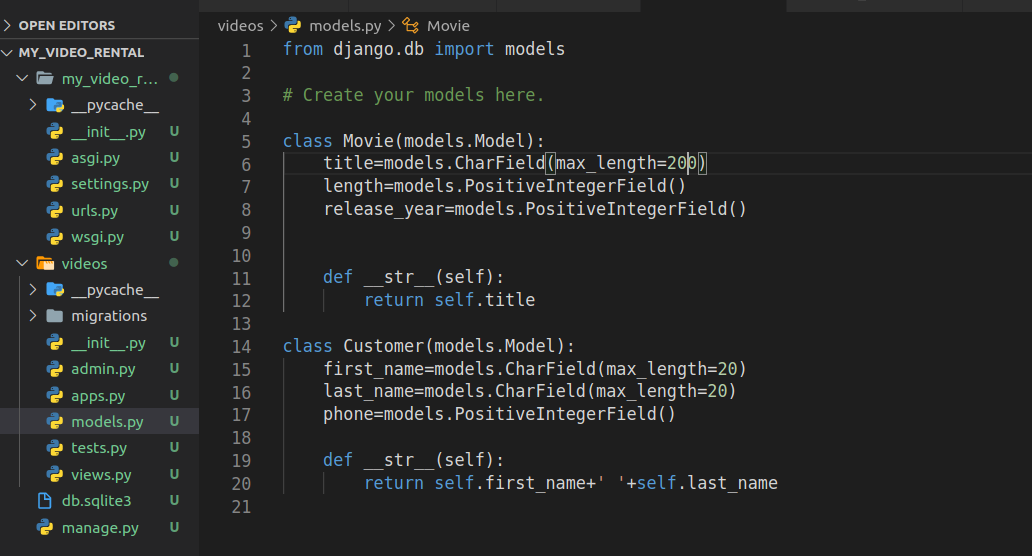The width and height of the screenshot is (1032, 556).
Task: Click 'length=models.PositiveIntegerField()' line
Action: [504, 186]
